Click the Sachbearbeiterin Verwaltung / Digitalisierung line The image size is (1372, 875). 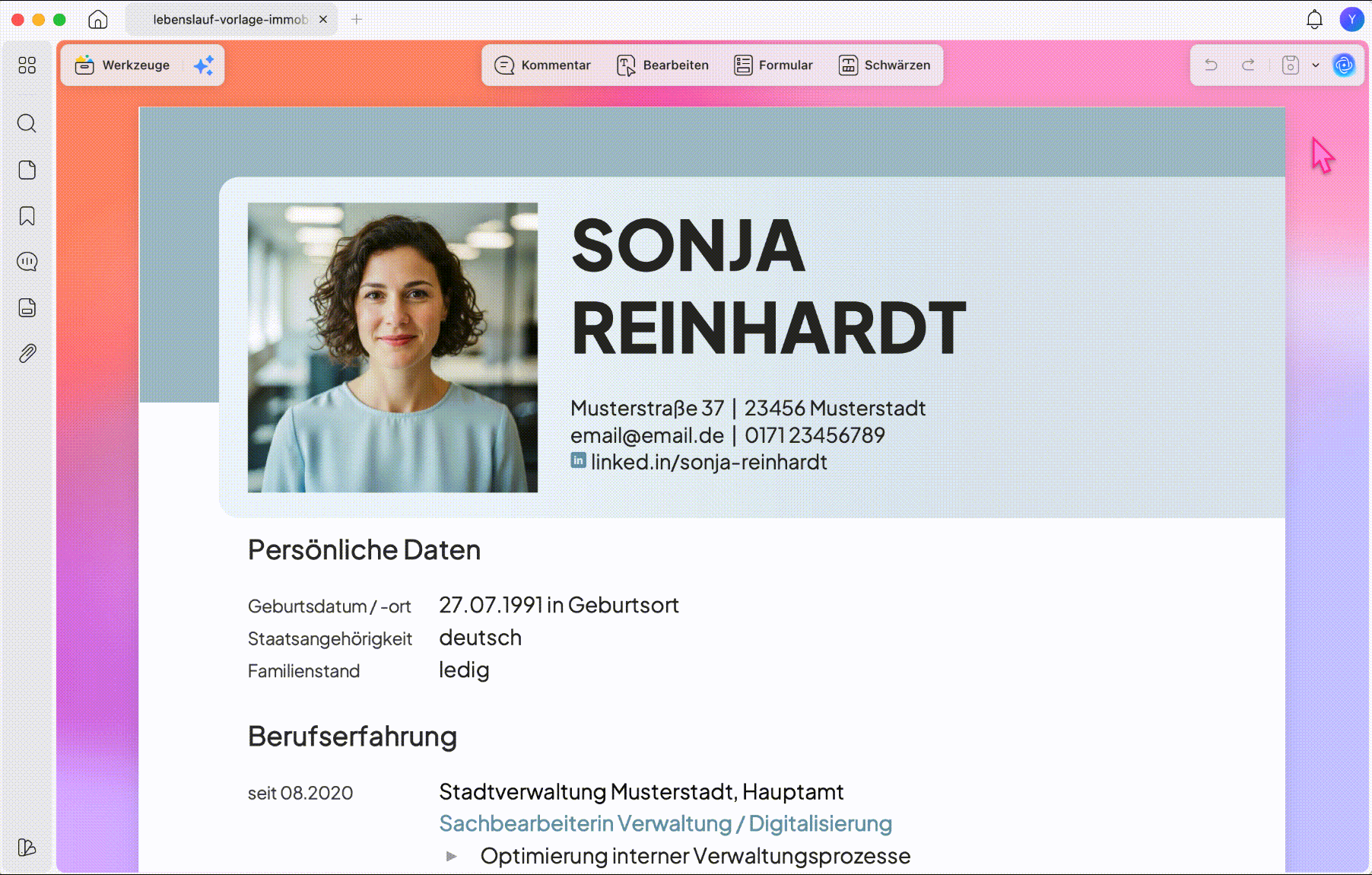(x=665, y=824)
